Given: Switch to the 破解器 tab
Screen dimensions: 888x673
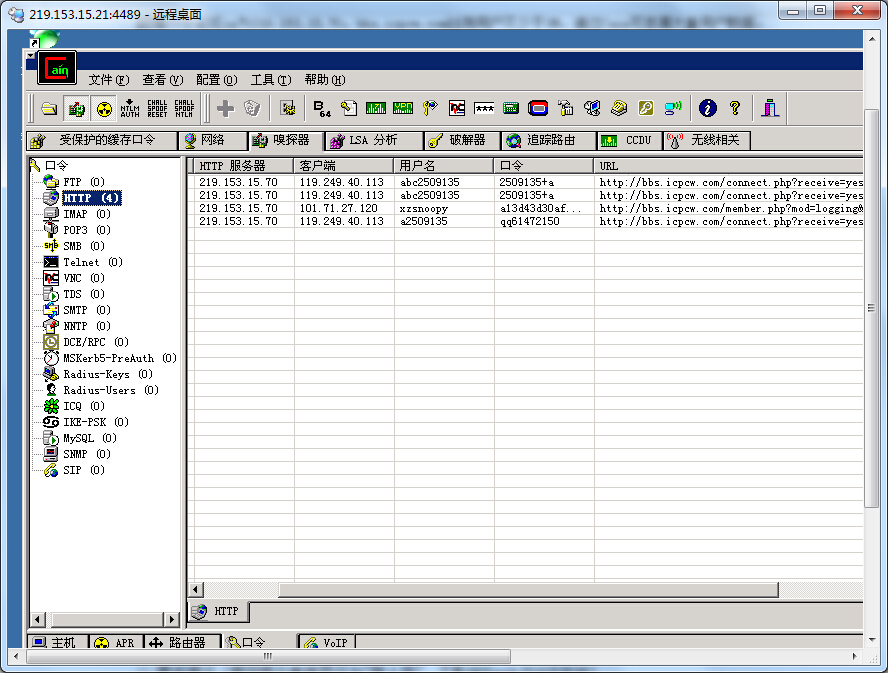Looking at the screenshot, I should pos(462,140).
